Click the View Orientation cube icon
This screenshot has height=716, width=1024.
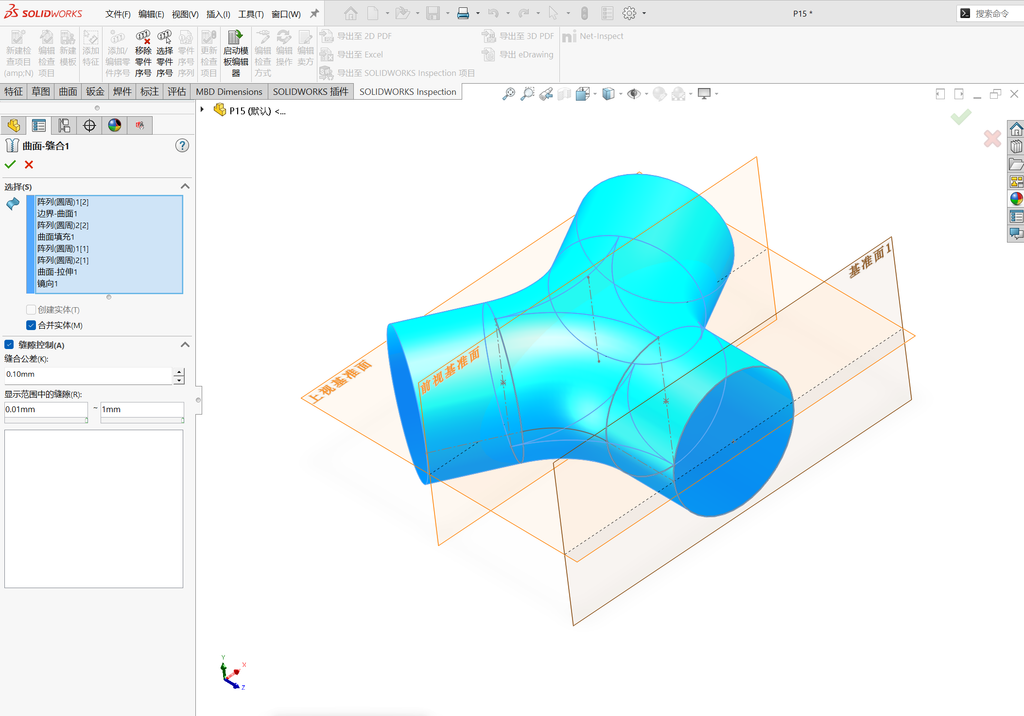coord(583,94)
